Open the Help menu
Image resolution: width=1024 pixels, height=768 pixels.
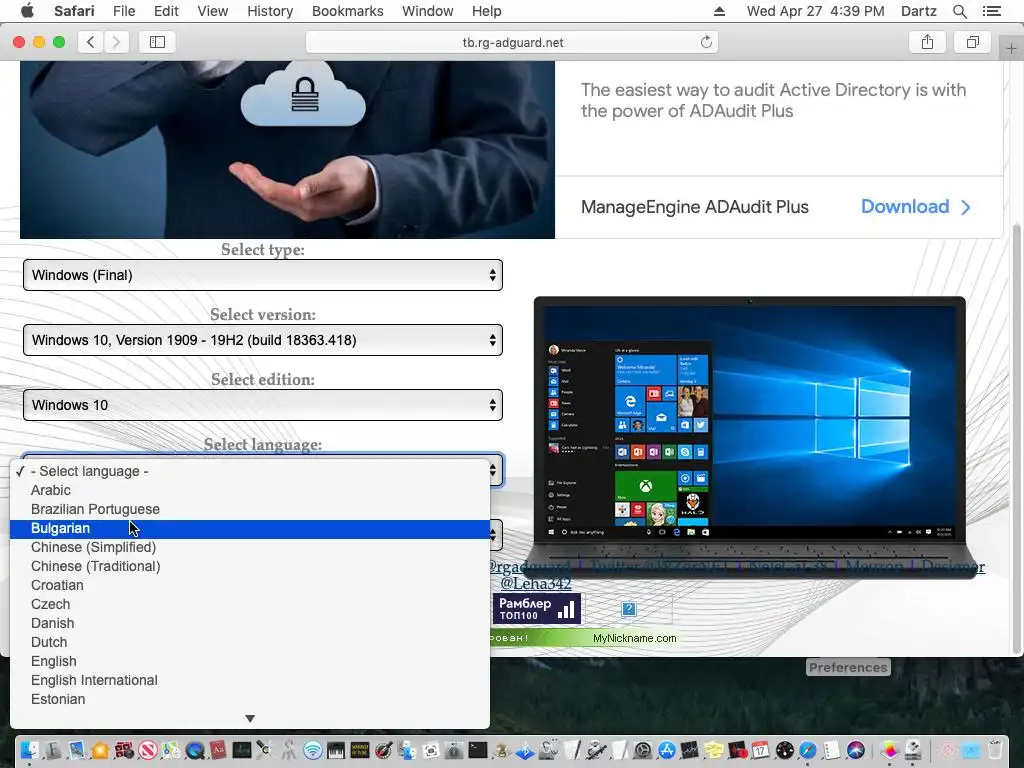[487, 11]
